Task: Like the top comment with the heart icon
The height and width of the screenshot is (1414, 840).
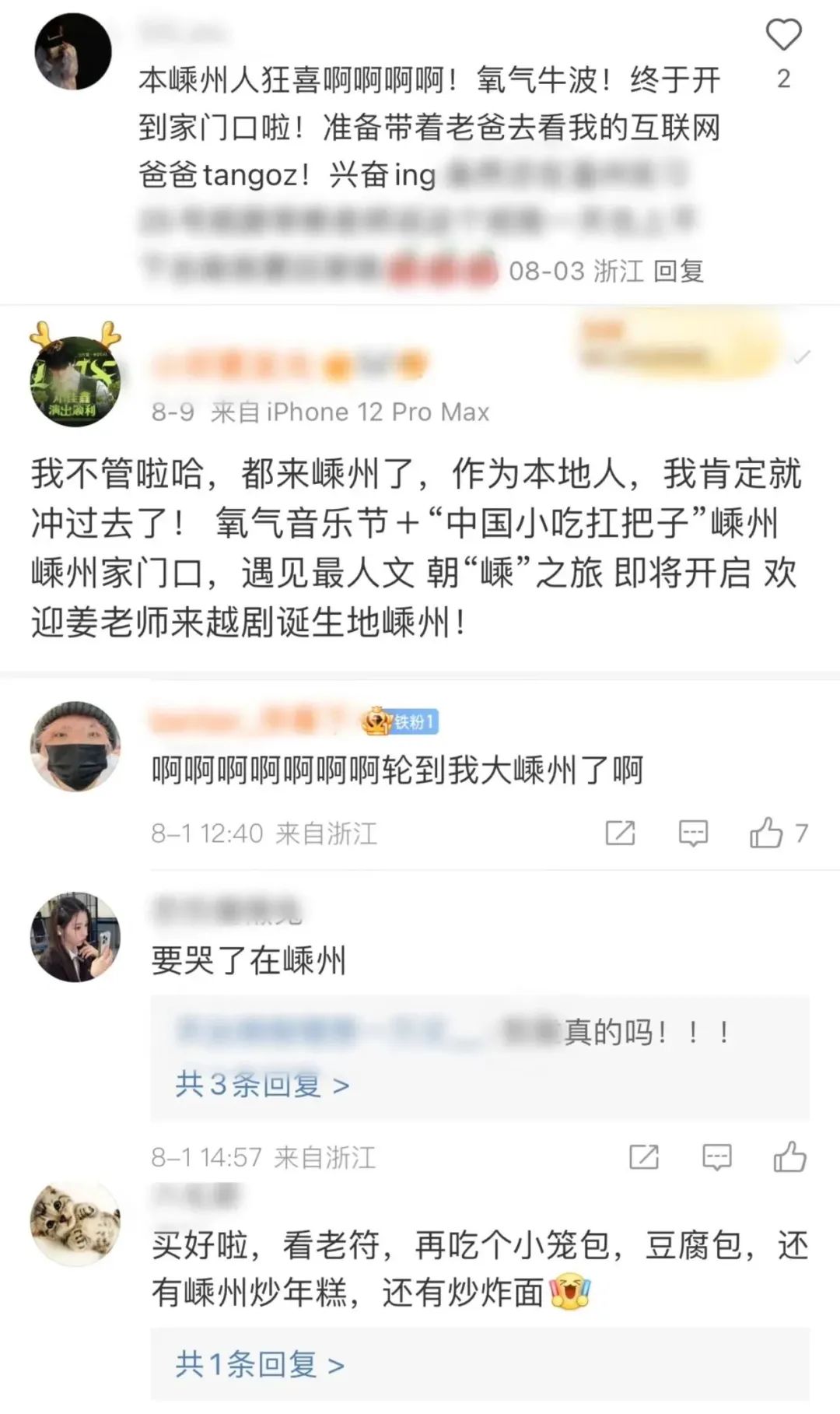Action: pyautogui.click(x=783, y=36)
